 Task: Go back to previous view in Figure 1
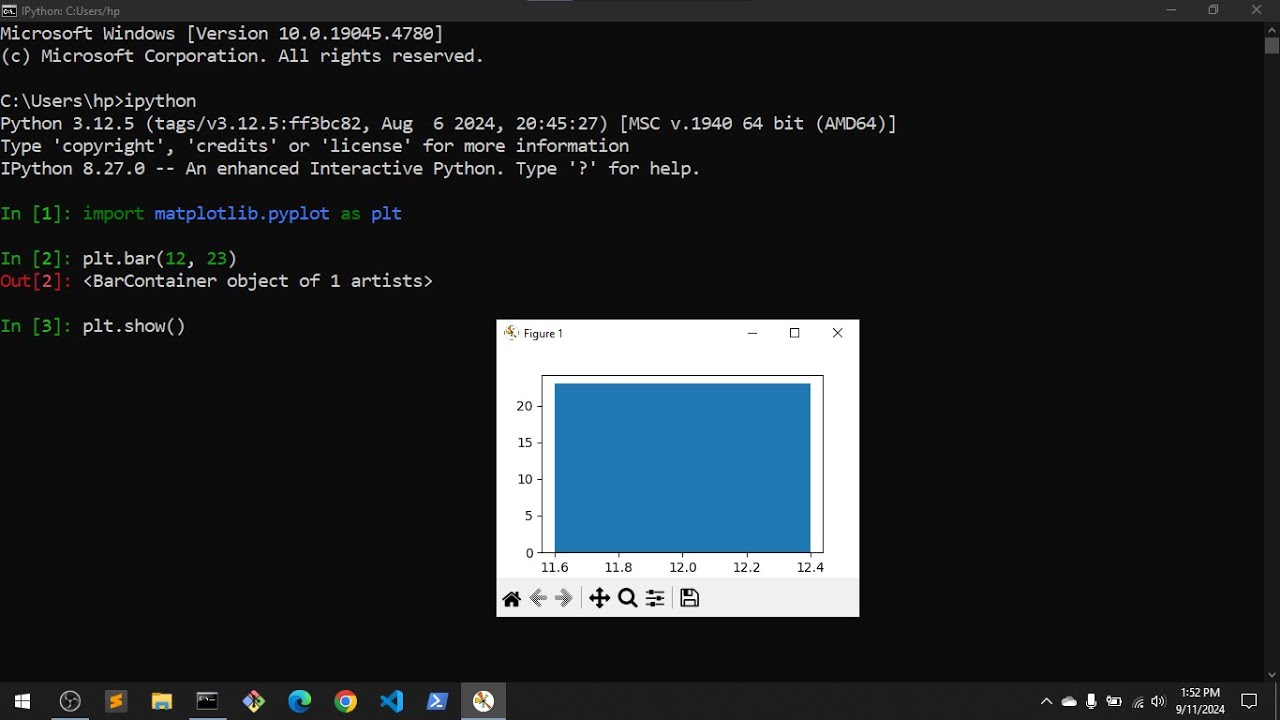538,598
